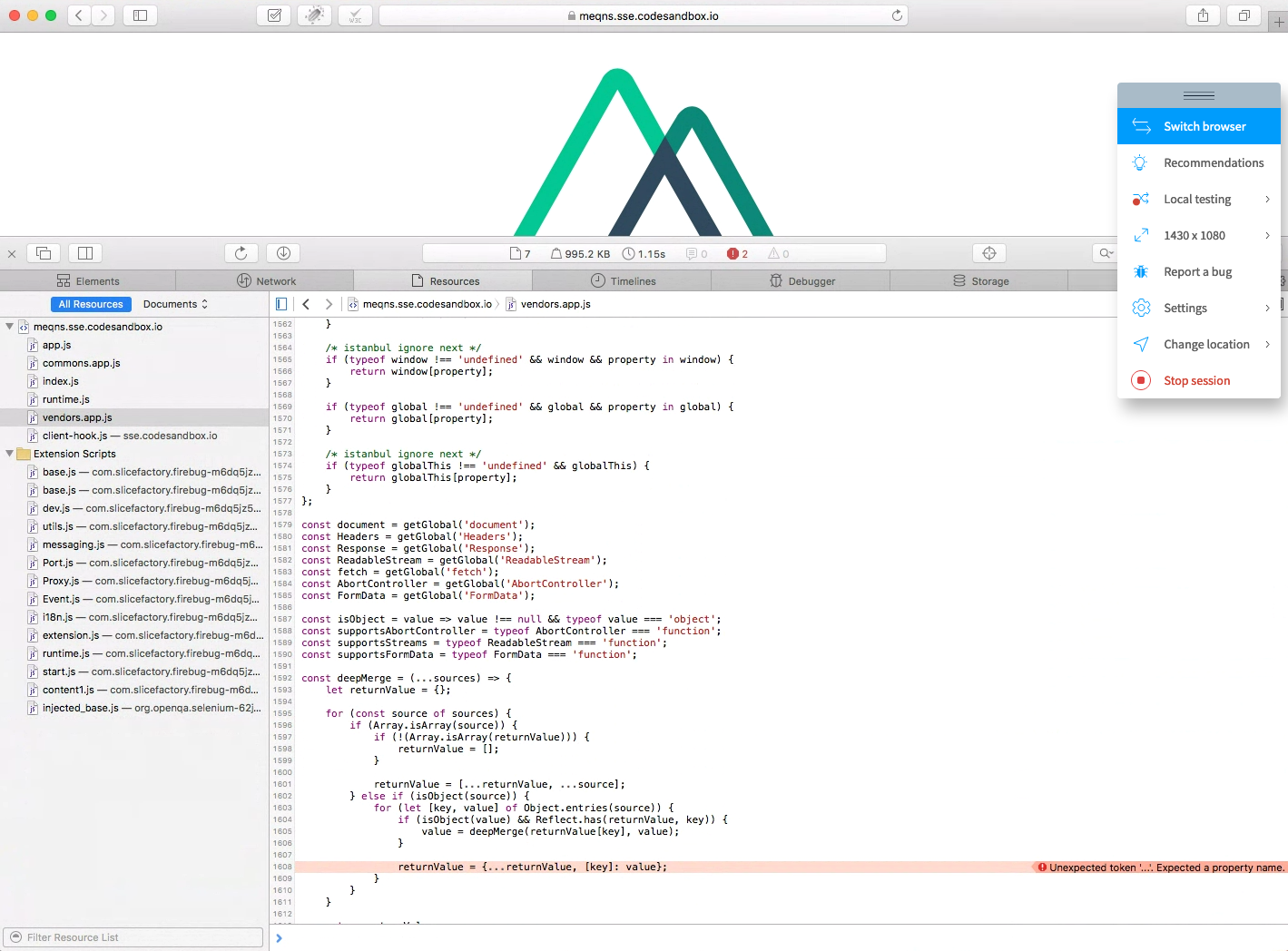Image resolution: width=1288 pixels, height=951 pixels.
Task: Choose Switch browser in the menu
Action: coord(1199,126)
